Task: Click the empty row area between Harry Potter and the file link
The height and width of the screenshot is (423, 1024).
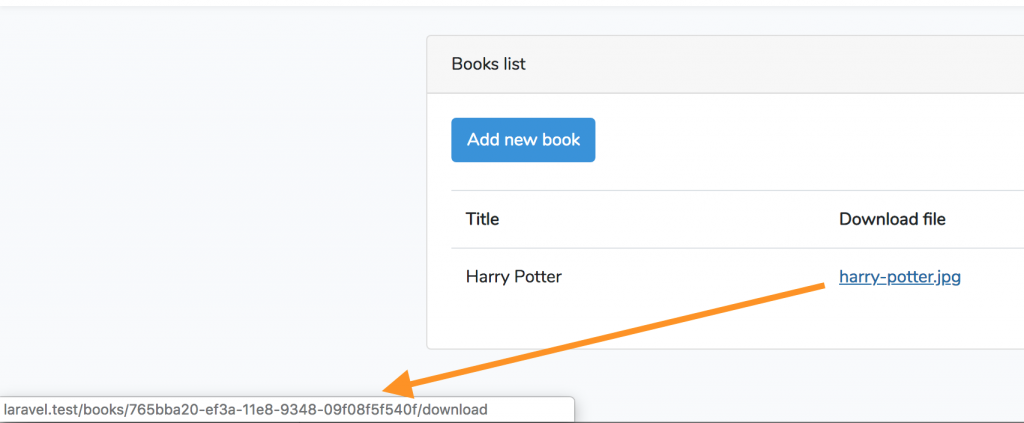Action: click(x=700, y=277)
